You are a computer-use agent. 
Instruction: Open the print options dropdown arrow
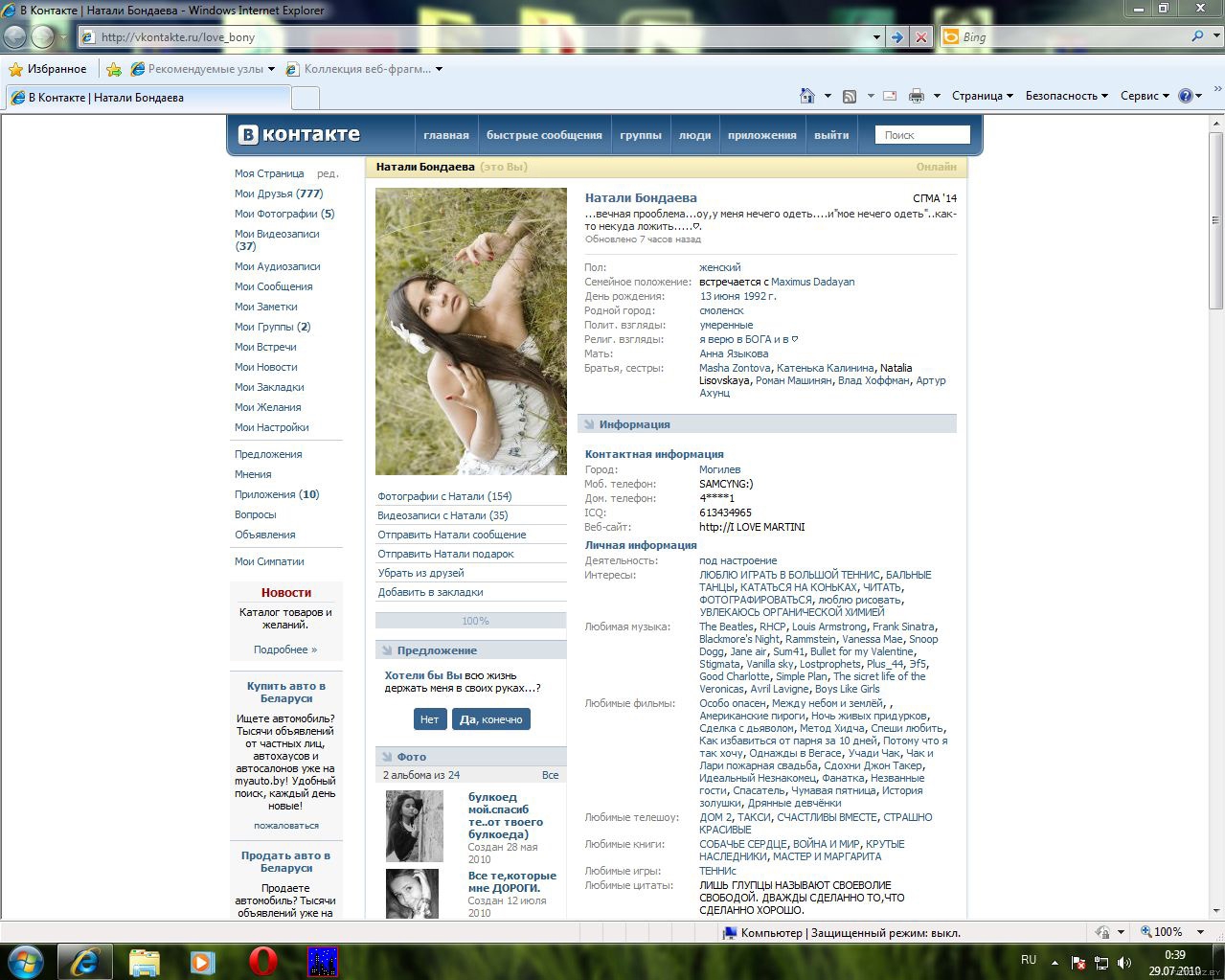[937, 96]
